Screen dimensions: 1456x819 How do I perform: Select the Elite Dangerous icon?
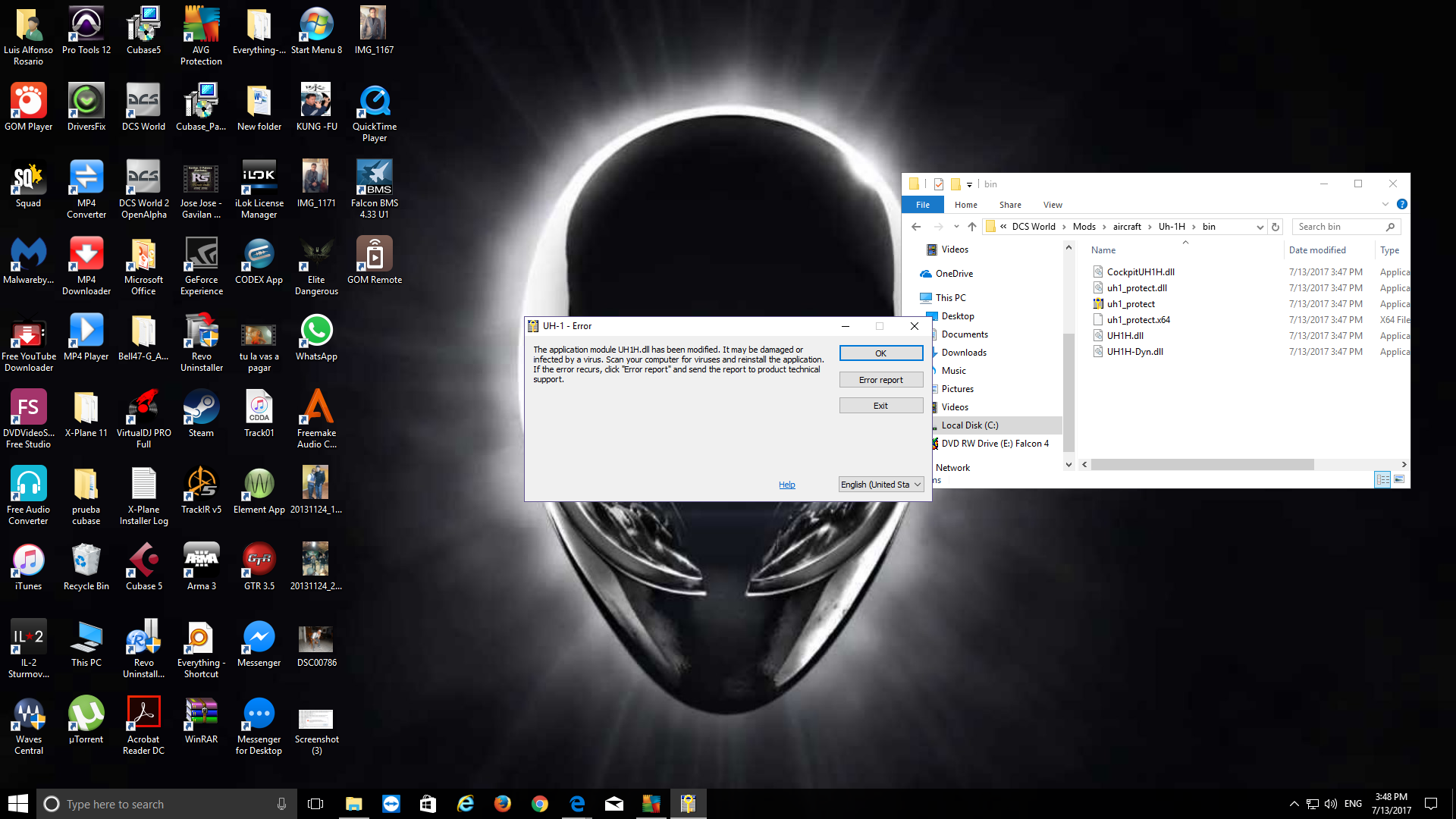pyautogui.click(x=316, y=265)
